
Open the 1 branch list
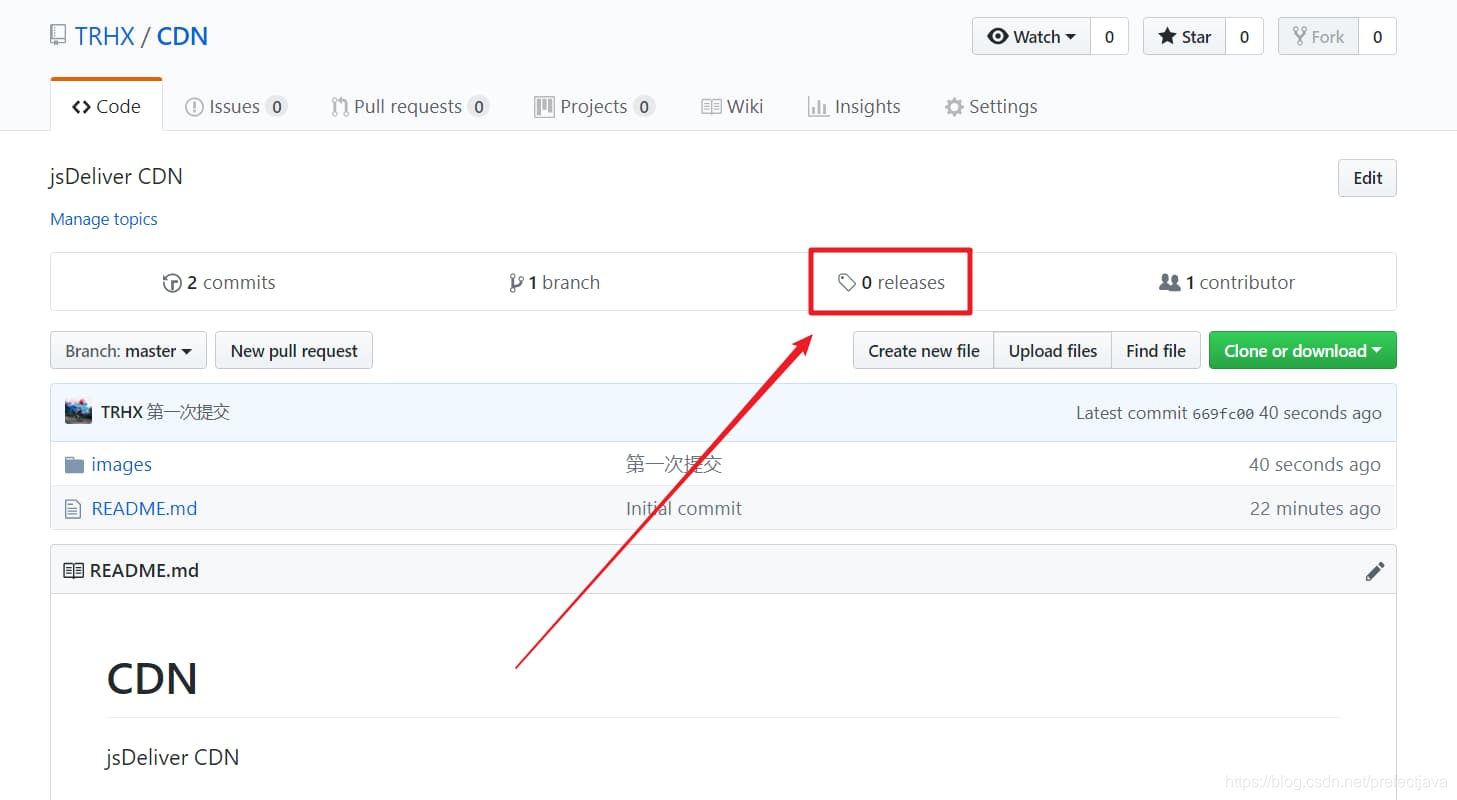pyautogui.click(x=554, y=282)
